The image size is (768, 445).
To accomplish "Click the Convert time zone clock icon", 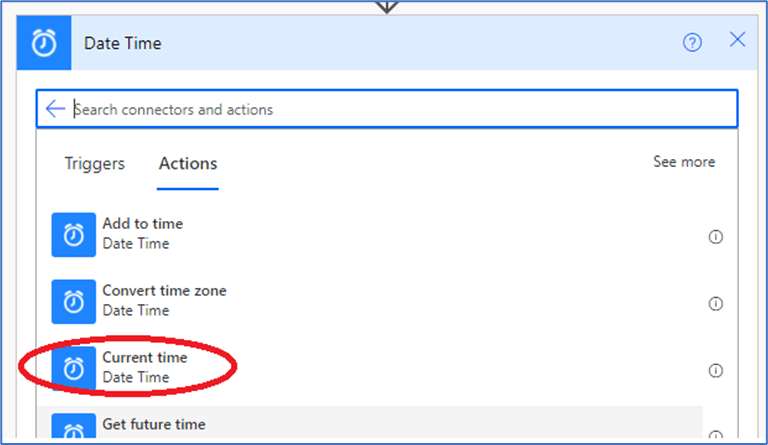I will click(74, 302).
